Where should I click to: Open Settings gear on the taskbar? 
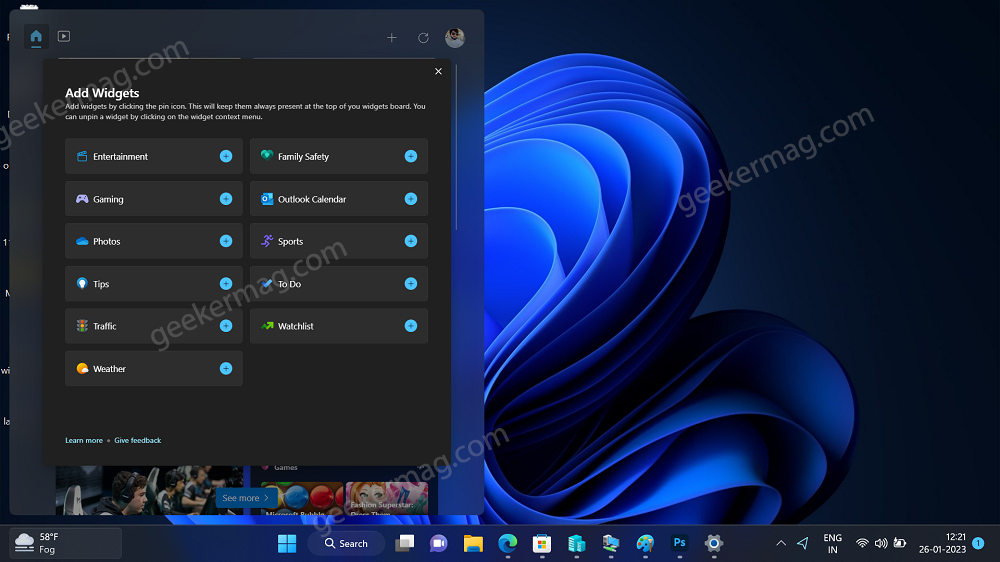pyautogui.click(x=714, y=544)
